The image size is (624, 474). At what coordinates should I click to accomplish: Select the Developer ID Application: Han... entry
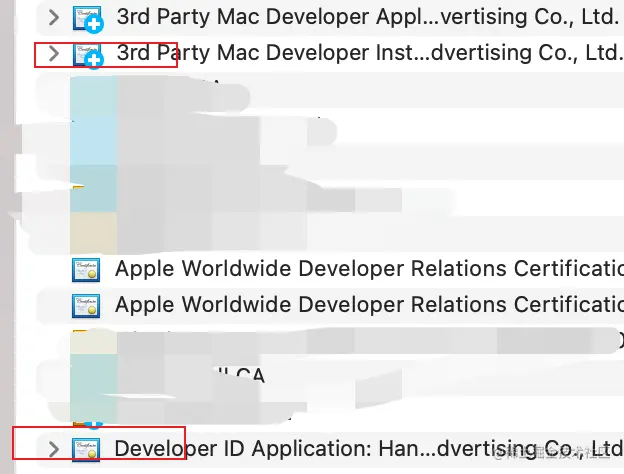369,449
